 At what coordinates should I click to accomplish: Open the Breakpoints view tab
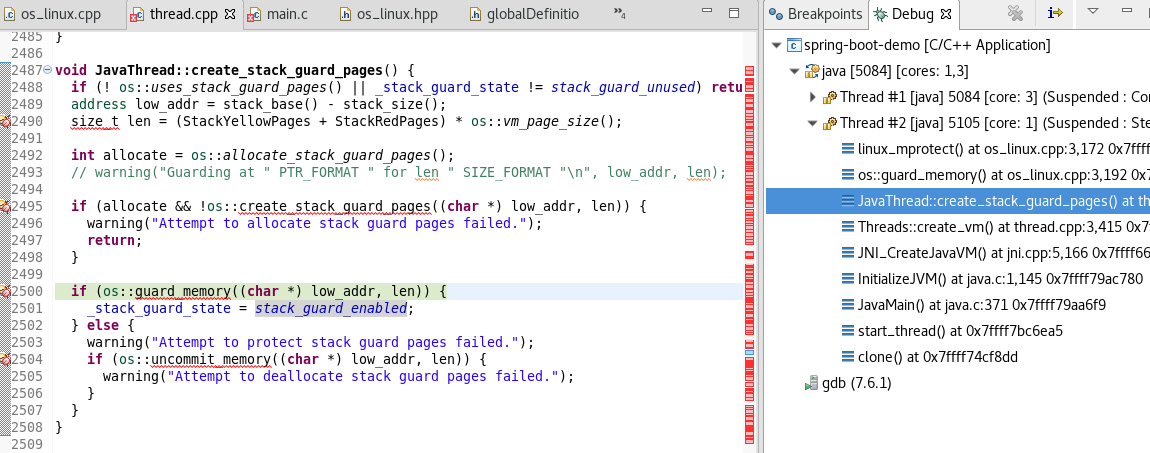point(816,14)
